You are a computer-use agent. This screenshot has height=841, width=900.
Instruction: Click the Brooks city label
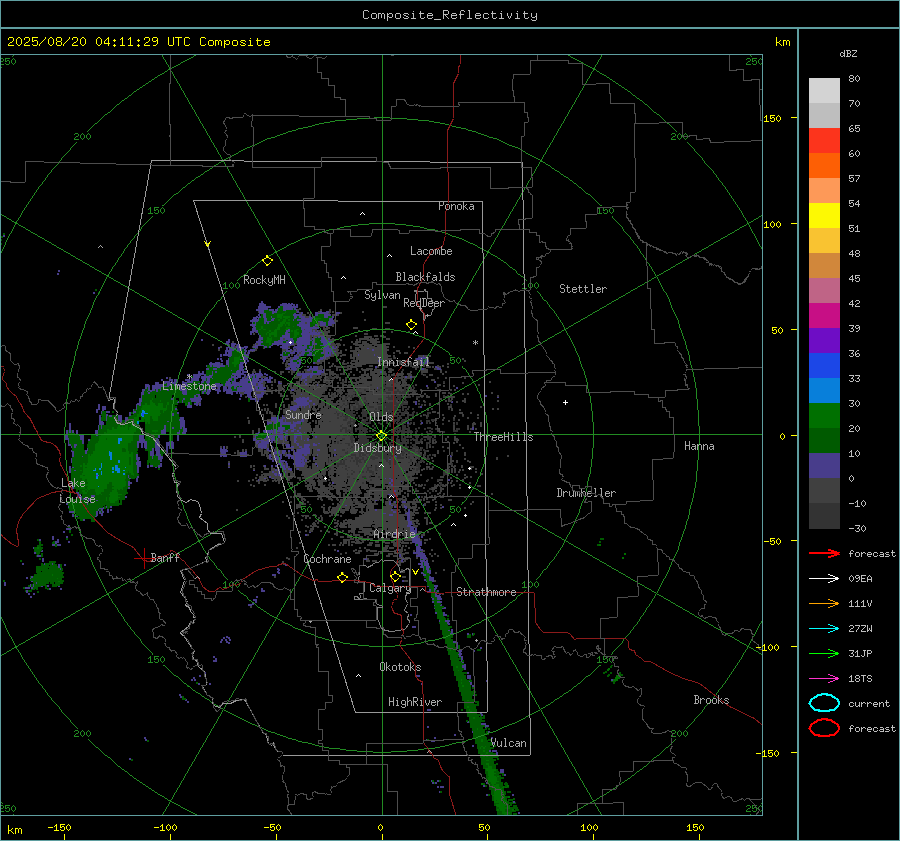[711, 700]
